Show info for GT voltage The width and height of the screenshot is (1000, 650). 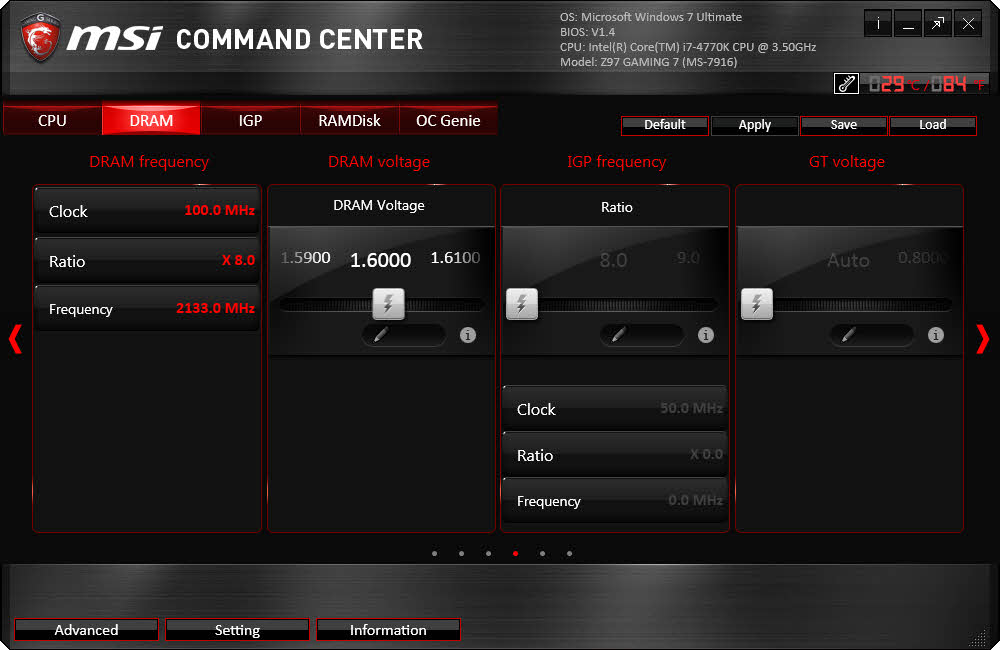coord(936,335)
